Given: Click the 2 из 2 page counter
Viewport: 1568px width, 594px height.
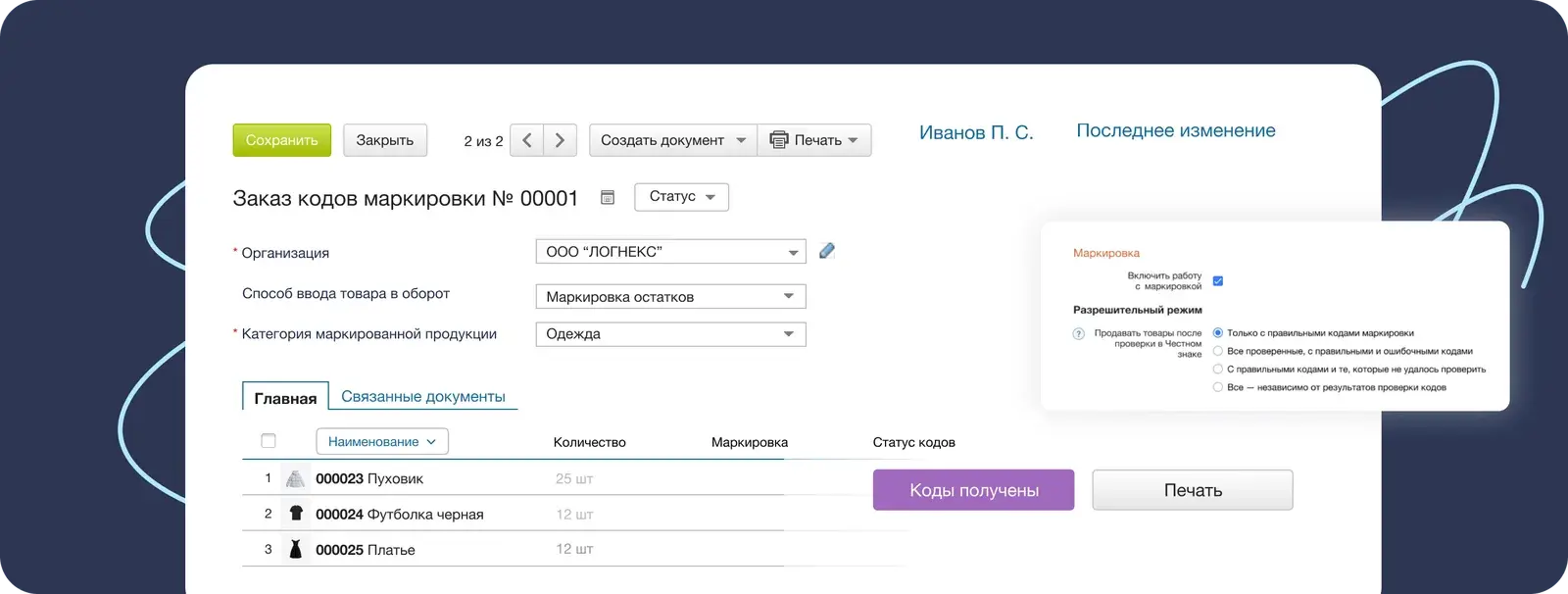Looking at the screenshot, I should click(483, 141).
